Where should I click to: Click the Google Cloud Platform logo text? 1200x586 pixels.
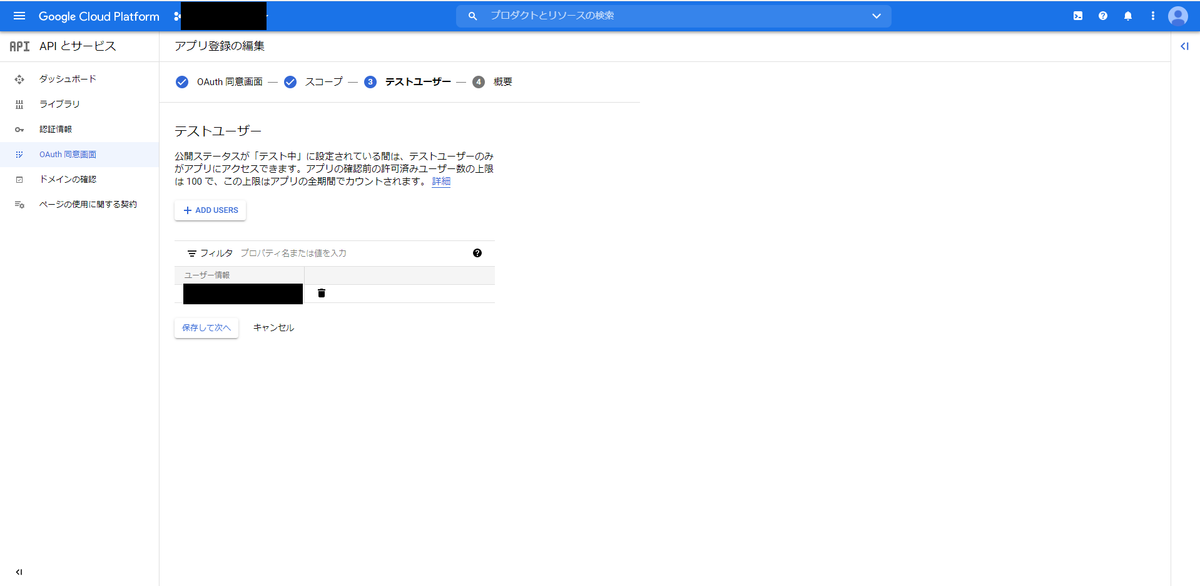99,16
